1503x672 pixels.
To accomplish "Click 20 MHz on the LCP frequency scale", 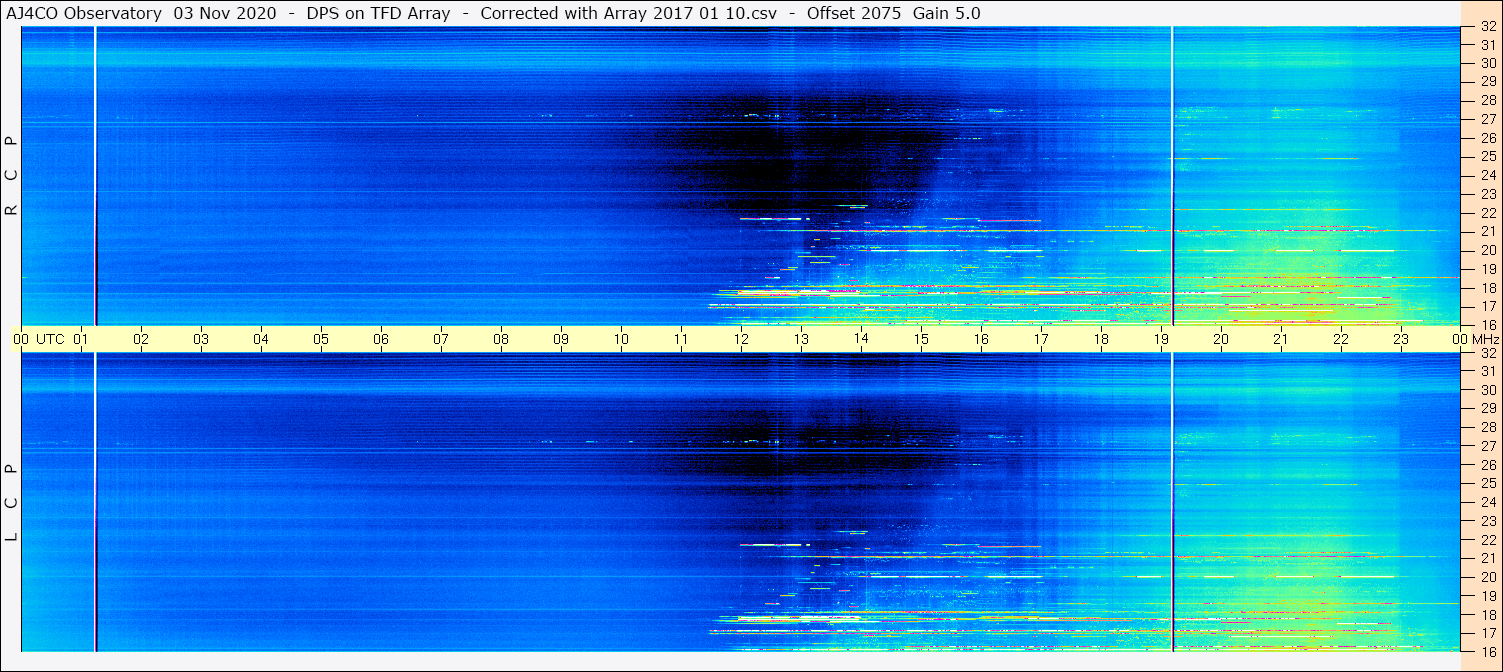I will pos(1487,577).
